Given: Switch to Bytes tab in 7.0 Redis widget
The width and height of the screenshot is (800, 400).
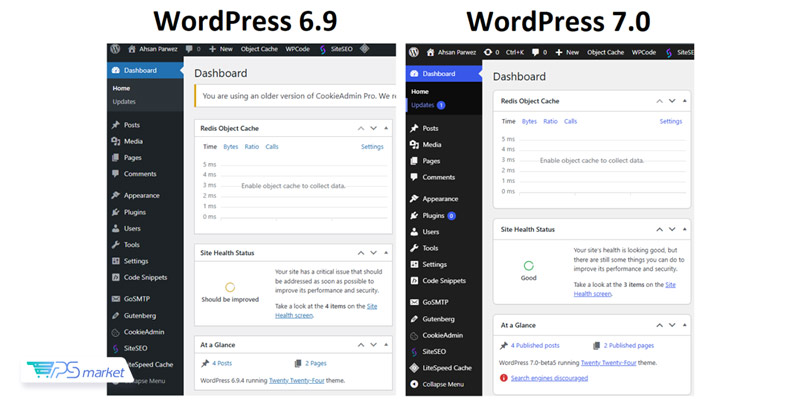Looking at the screenshot, I should [529, 121].
